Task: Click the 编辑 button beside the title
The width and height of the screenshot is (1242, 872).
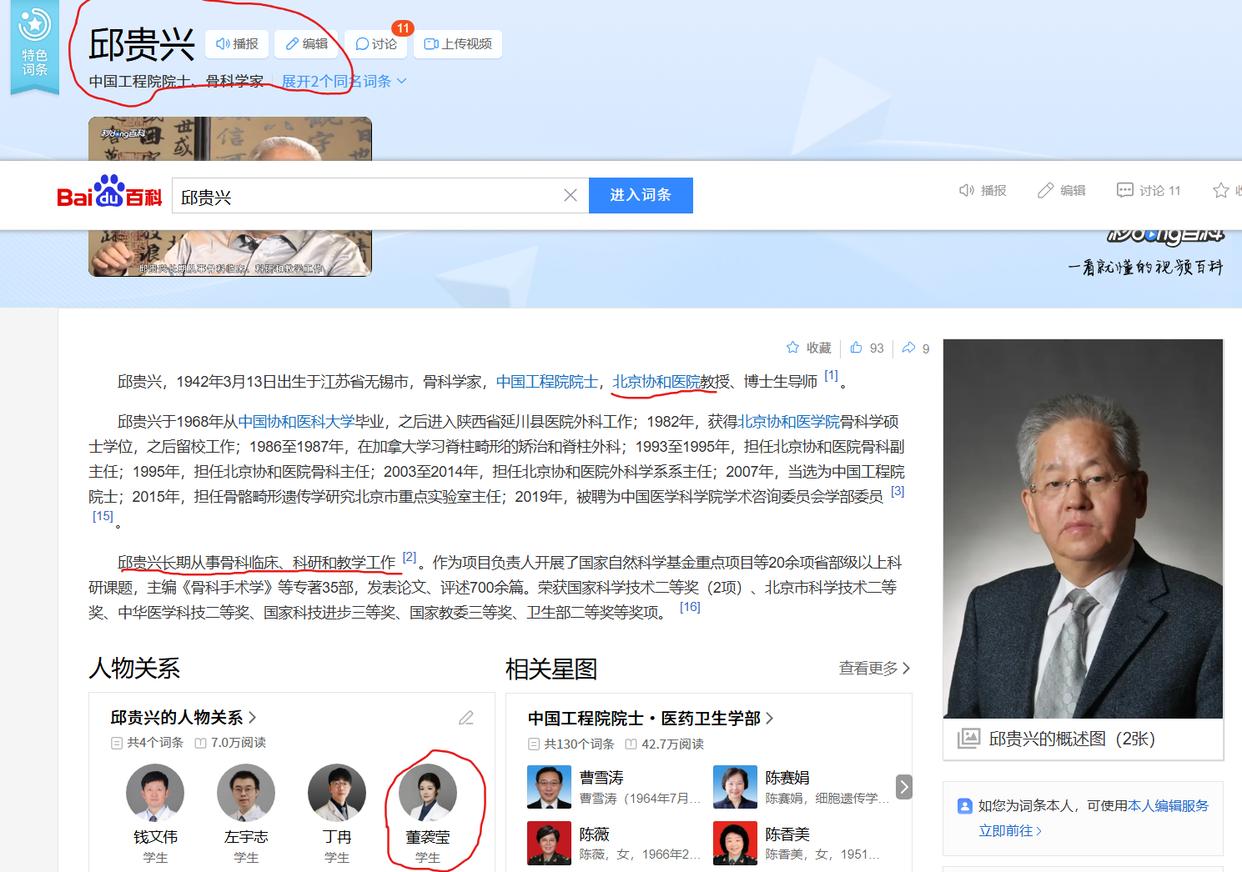Action: [x=306, y=44]
